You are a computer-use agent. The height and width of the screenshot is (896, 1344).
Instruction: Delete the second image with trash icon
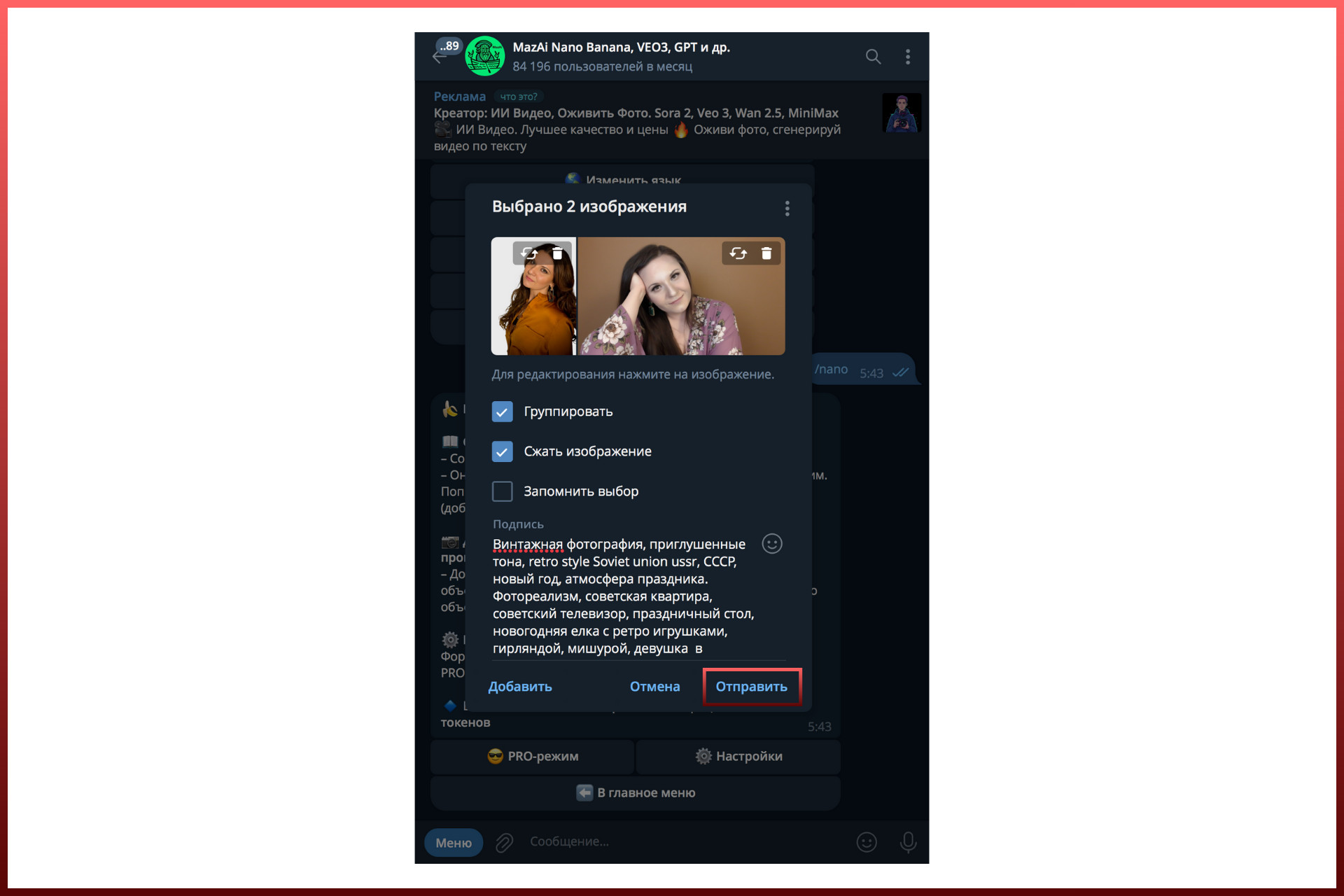pos(766,253)
